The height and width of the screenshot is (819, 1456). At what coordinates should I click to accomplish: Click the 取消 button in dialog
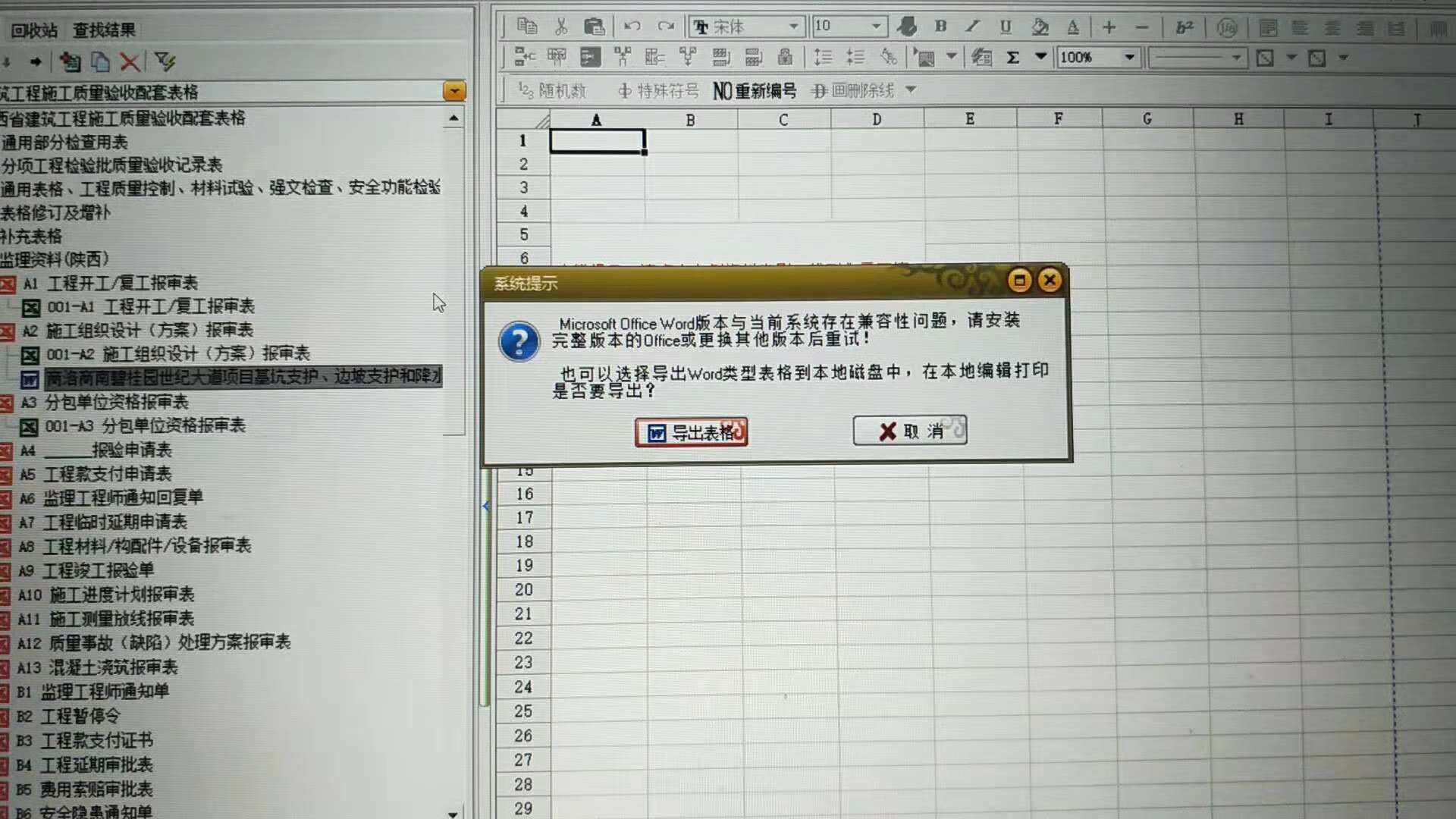pyautogui.click(x=909, y=431)
